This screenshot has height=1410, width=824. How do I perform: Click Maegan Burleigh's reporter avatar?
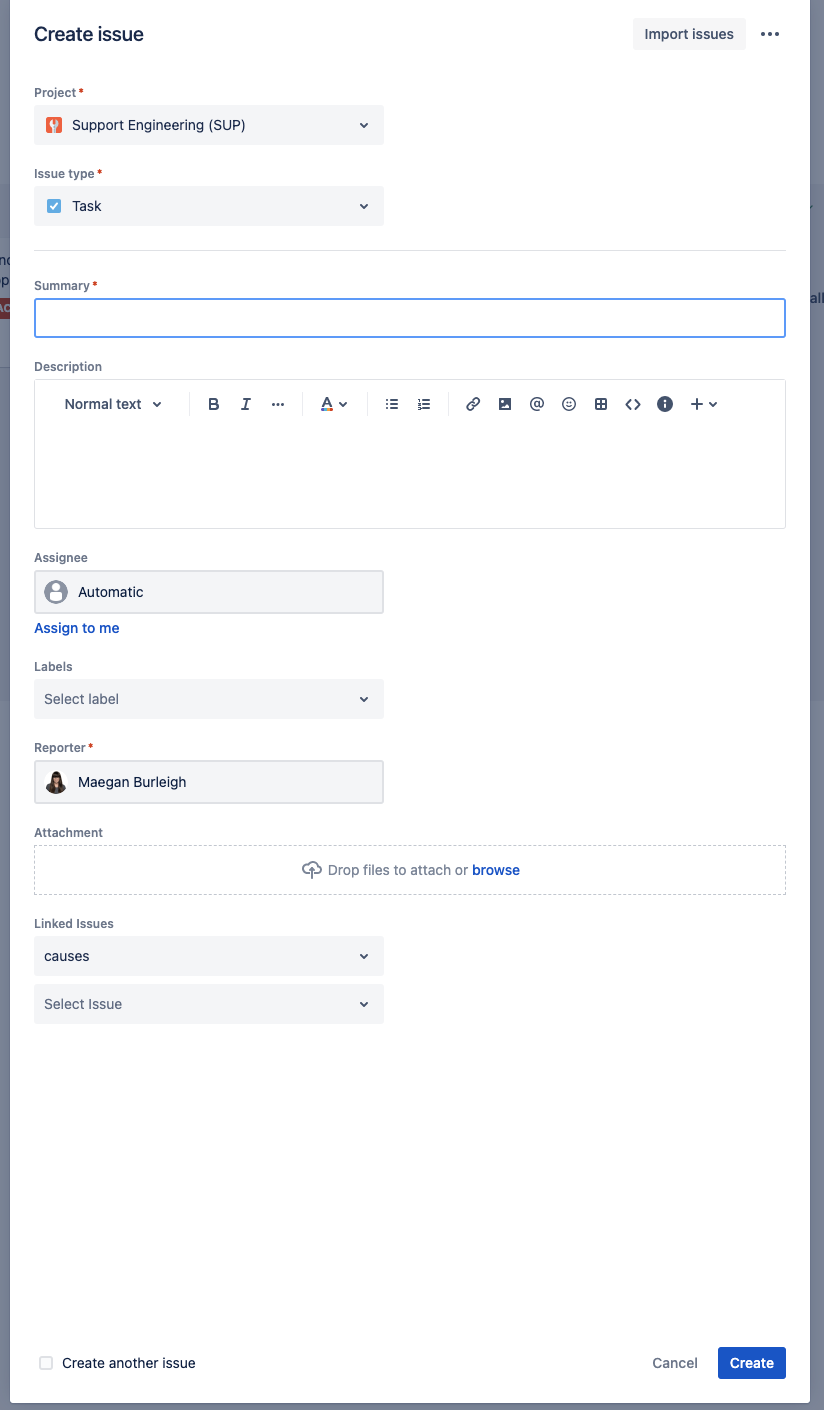click(57, 782)
